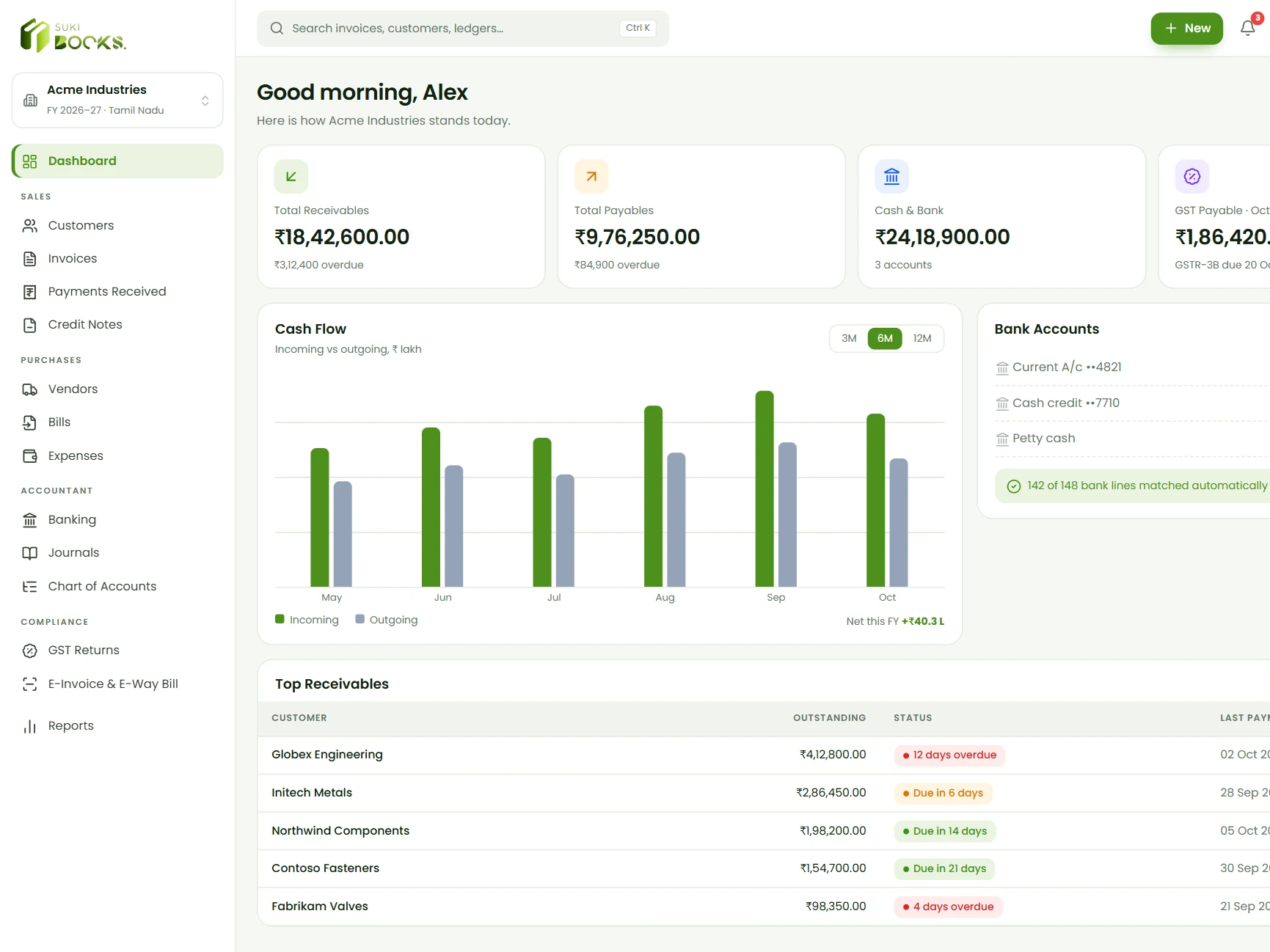Click the Banking building icon in sidebar
This screenshot has width=1270, height=952.
(x=29, y=520)
